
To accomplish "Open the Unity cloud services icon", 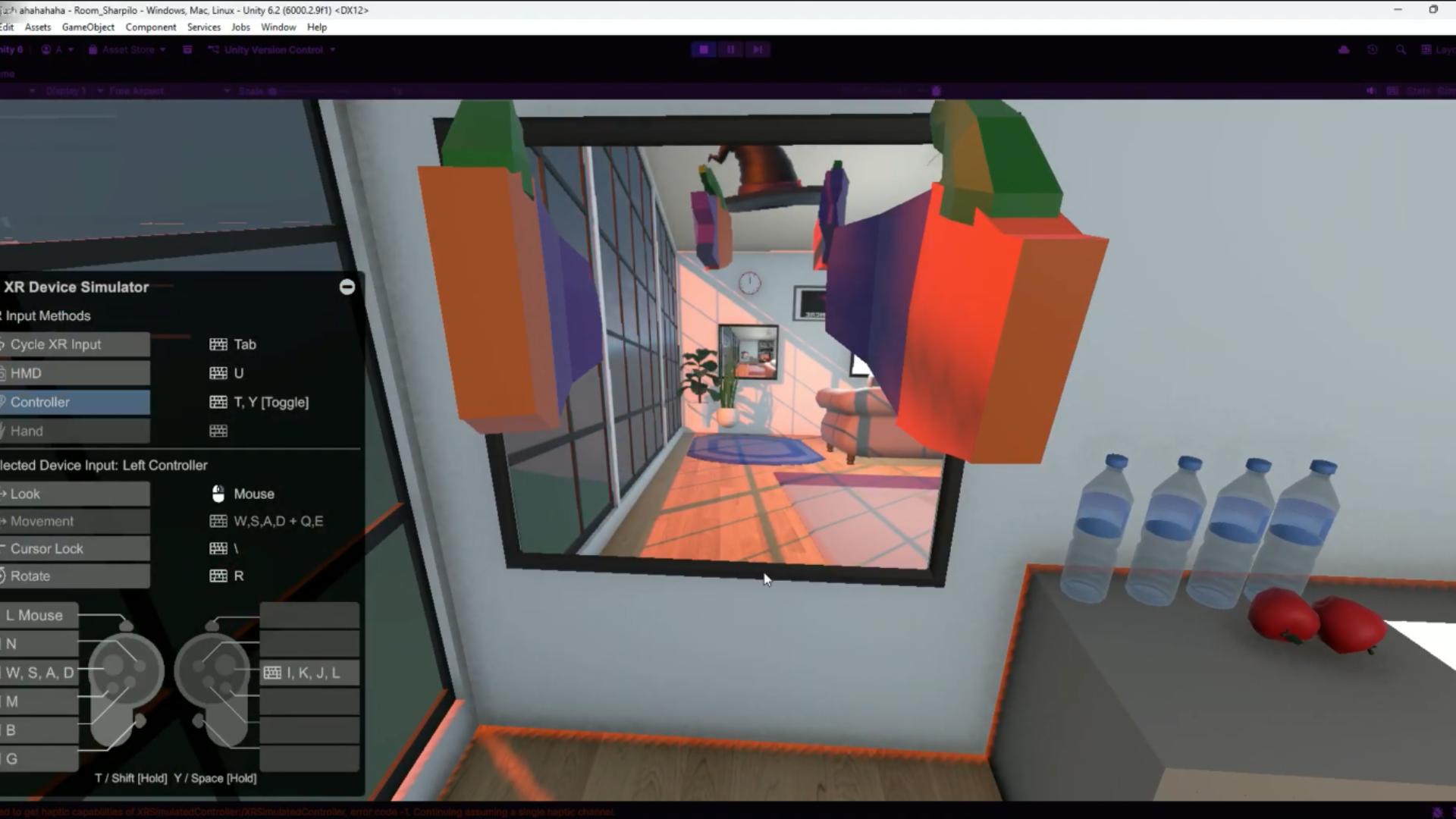I will coord(1344,50).
